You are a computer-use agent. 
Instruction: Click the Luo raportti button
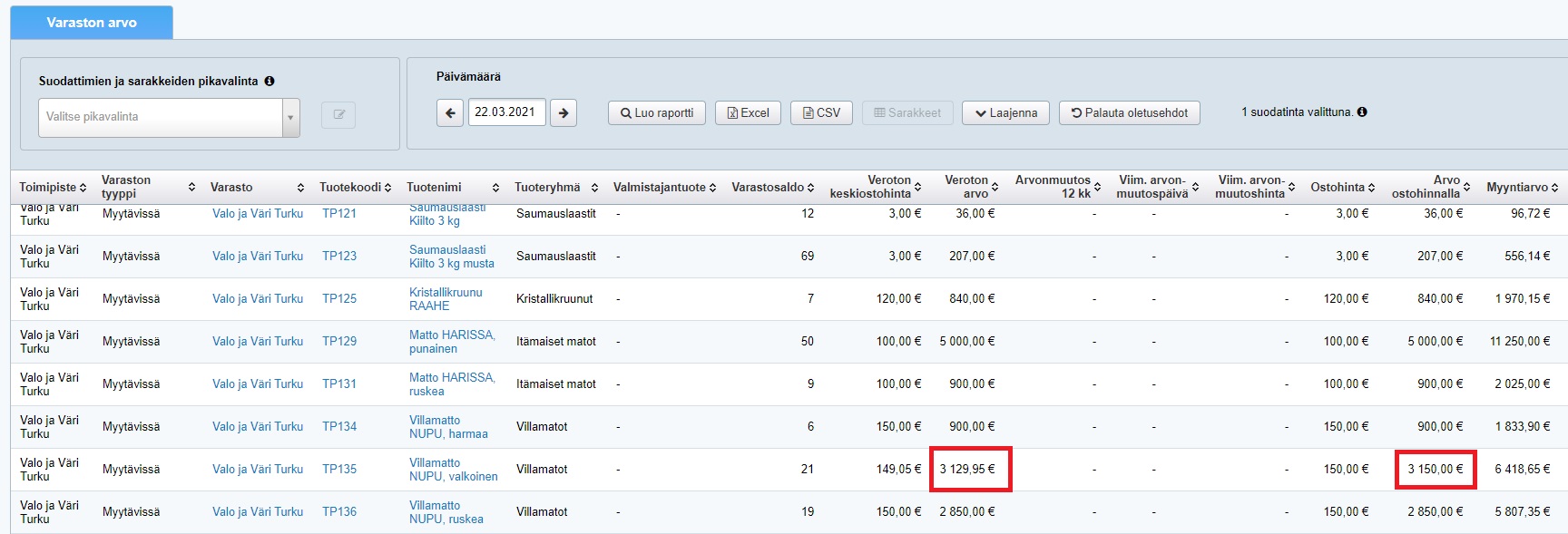tap(656, 113)
